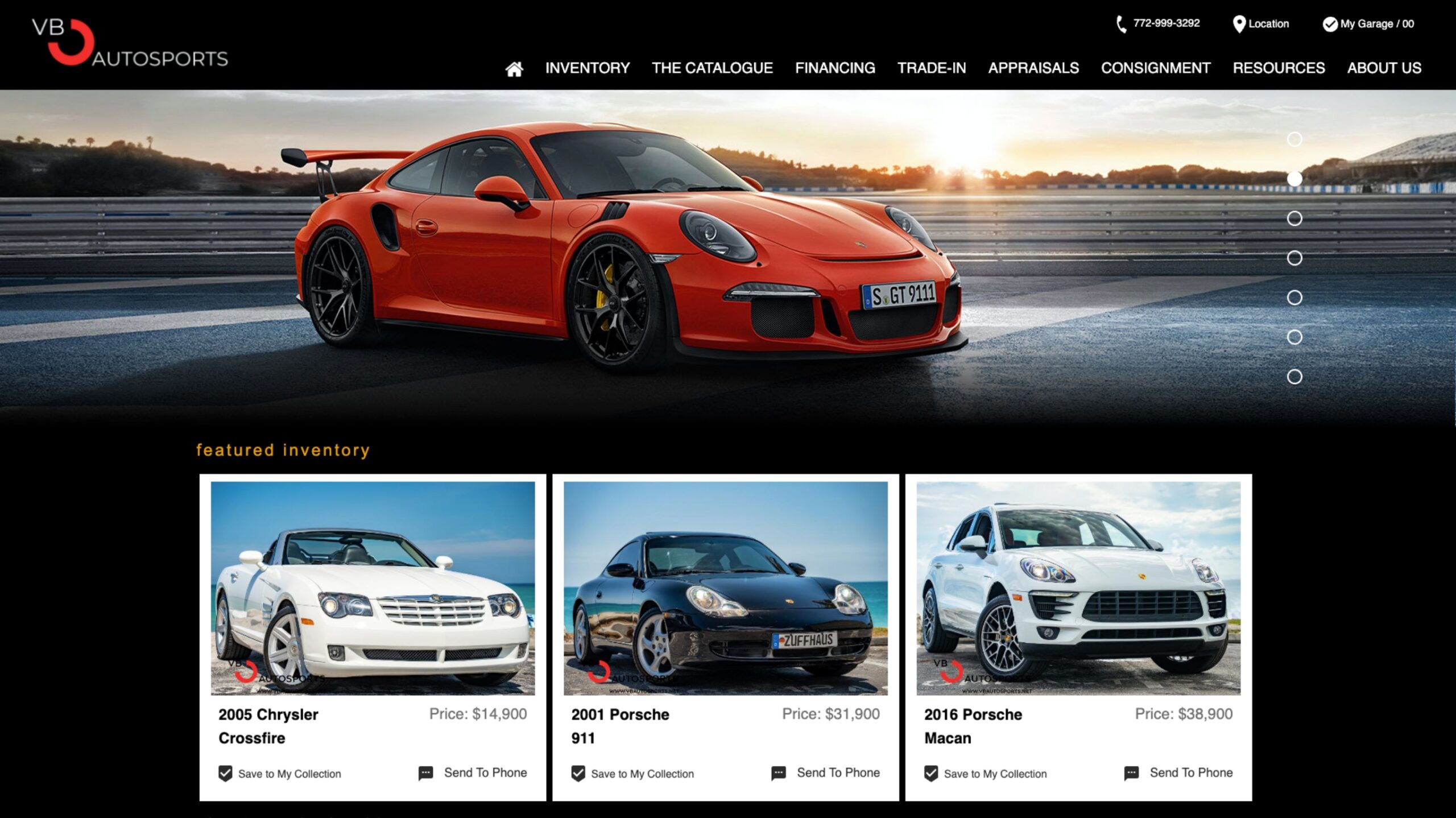
Task: Click Send To Phone for Porsche 911
Action: (838, 772)
